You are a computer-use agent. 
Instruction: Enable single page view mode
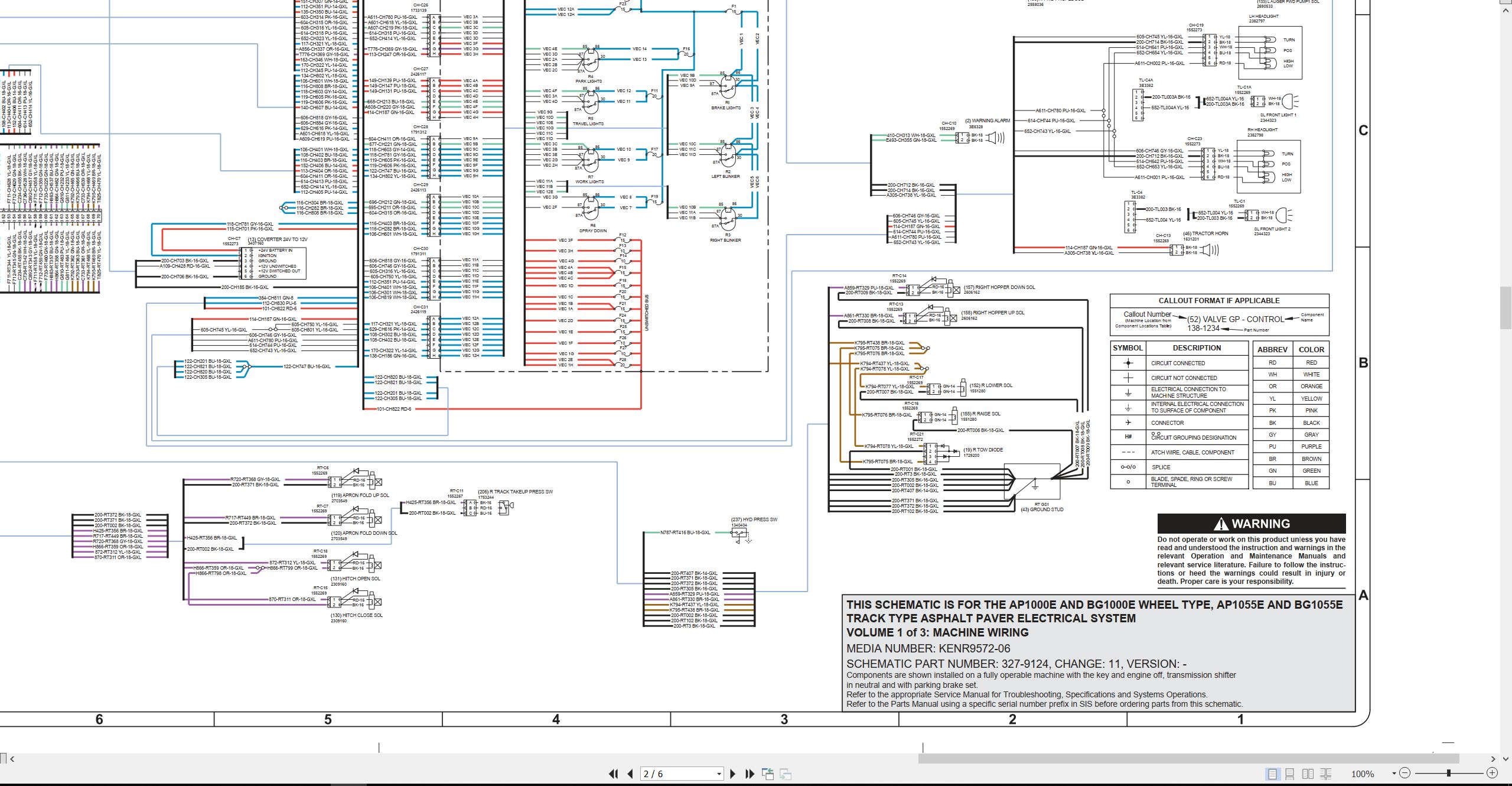click(1272, 774)
